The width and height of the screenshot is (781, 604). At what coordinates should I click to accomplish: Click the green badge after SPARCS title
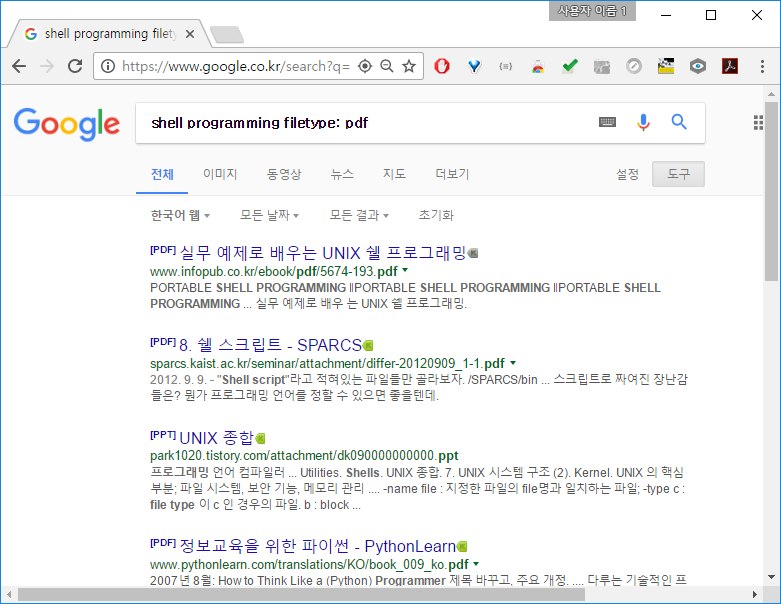(x=368, y=345)
